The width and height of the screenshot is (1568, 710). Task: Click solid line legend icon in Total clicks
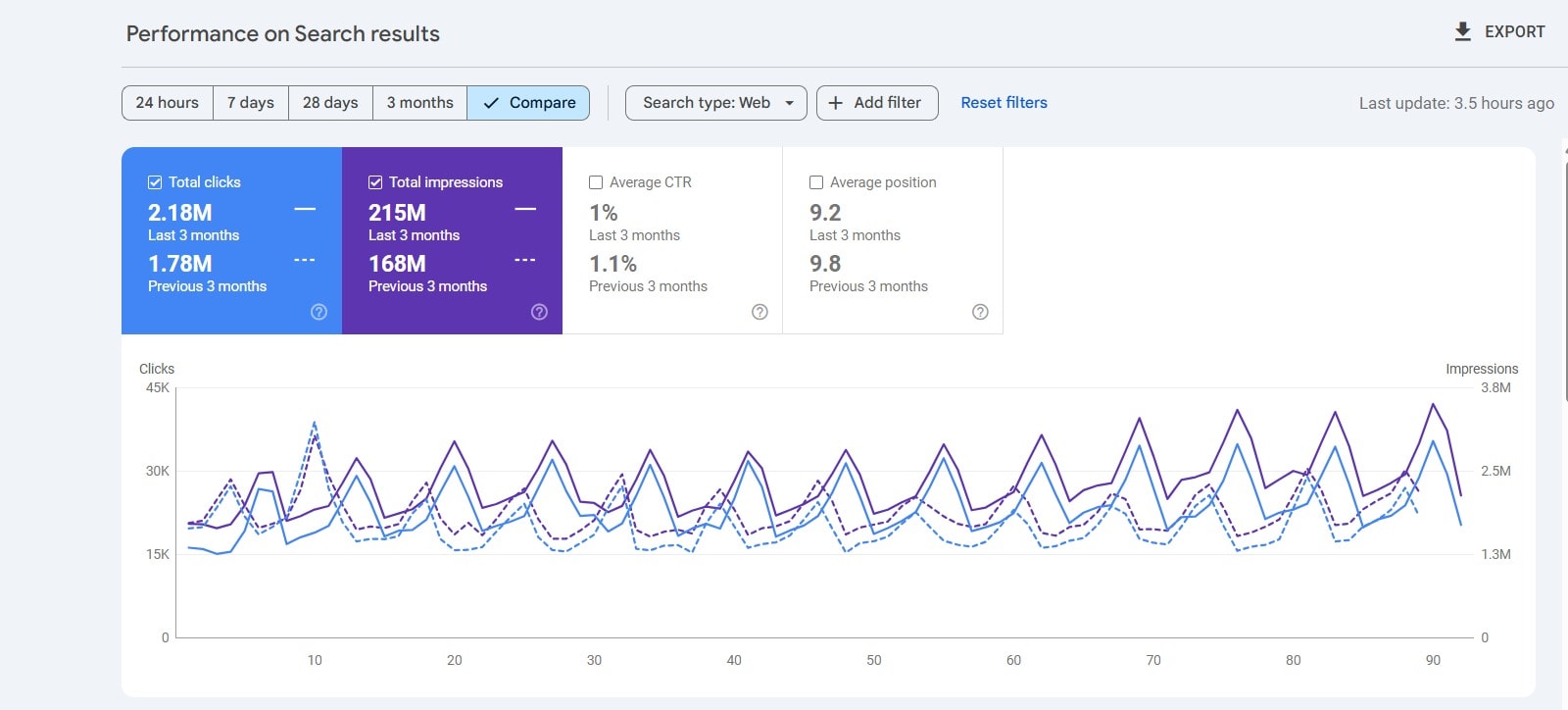point(305,209)
